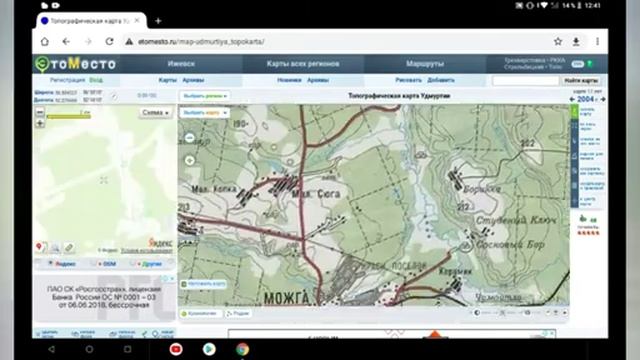Open Google Play Store from taskbar
This screenshot has width=640, height=360.
[209, 349]
